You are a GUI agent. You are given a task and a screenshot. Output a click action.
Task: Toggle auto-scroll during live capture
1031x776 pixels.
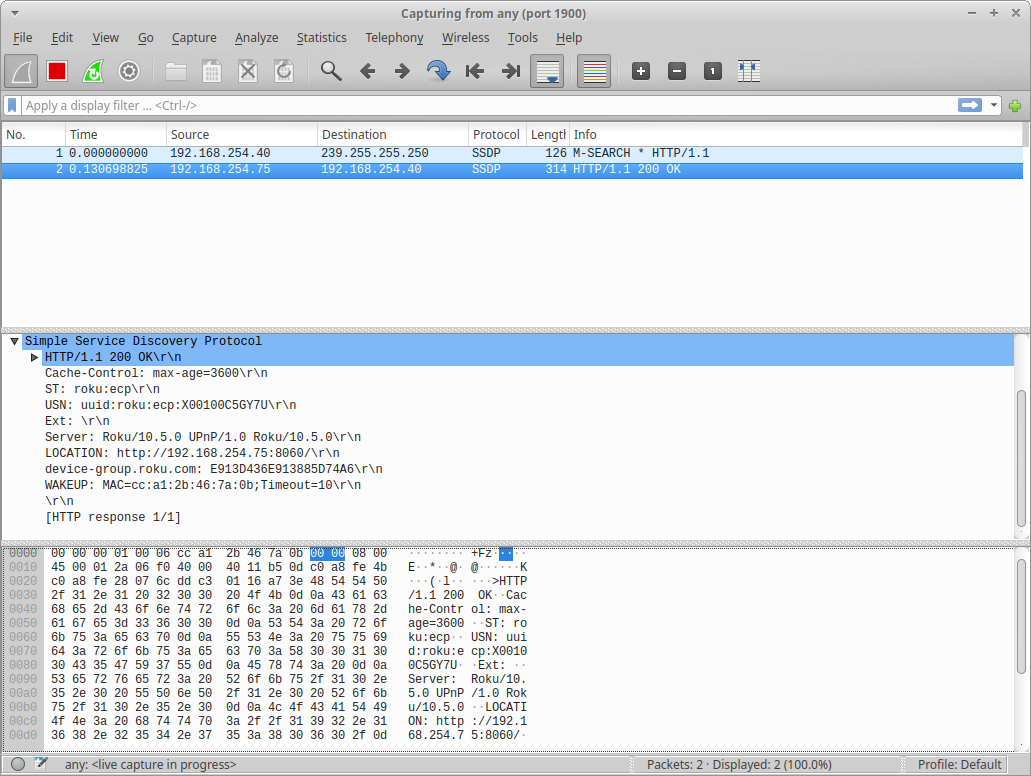(x=546, y=71)
